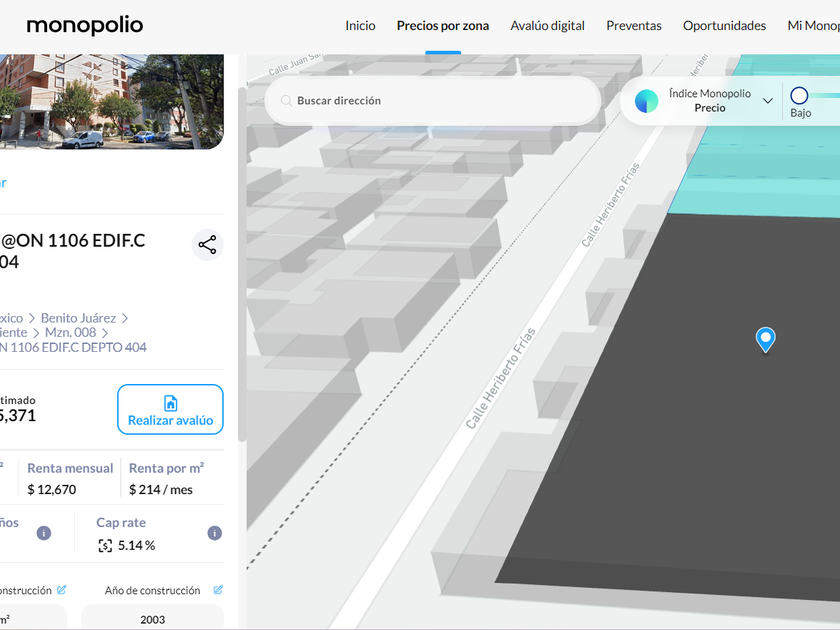Image resolution: width=840 pixels, height=630 pixels.
Task: Click the monopolio logo
Action: [x=85, y=25]
